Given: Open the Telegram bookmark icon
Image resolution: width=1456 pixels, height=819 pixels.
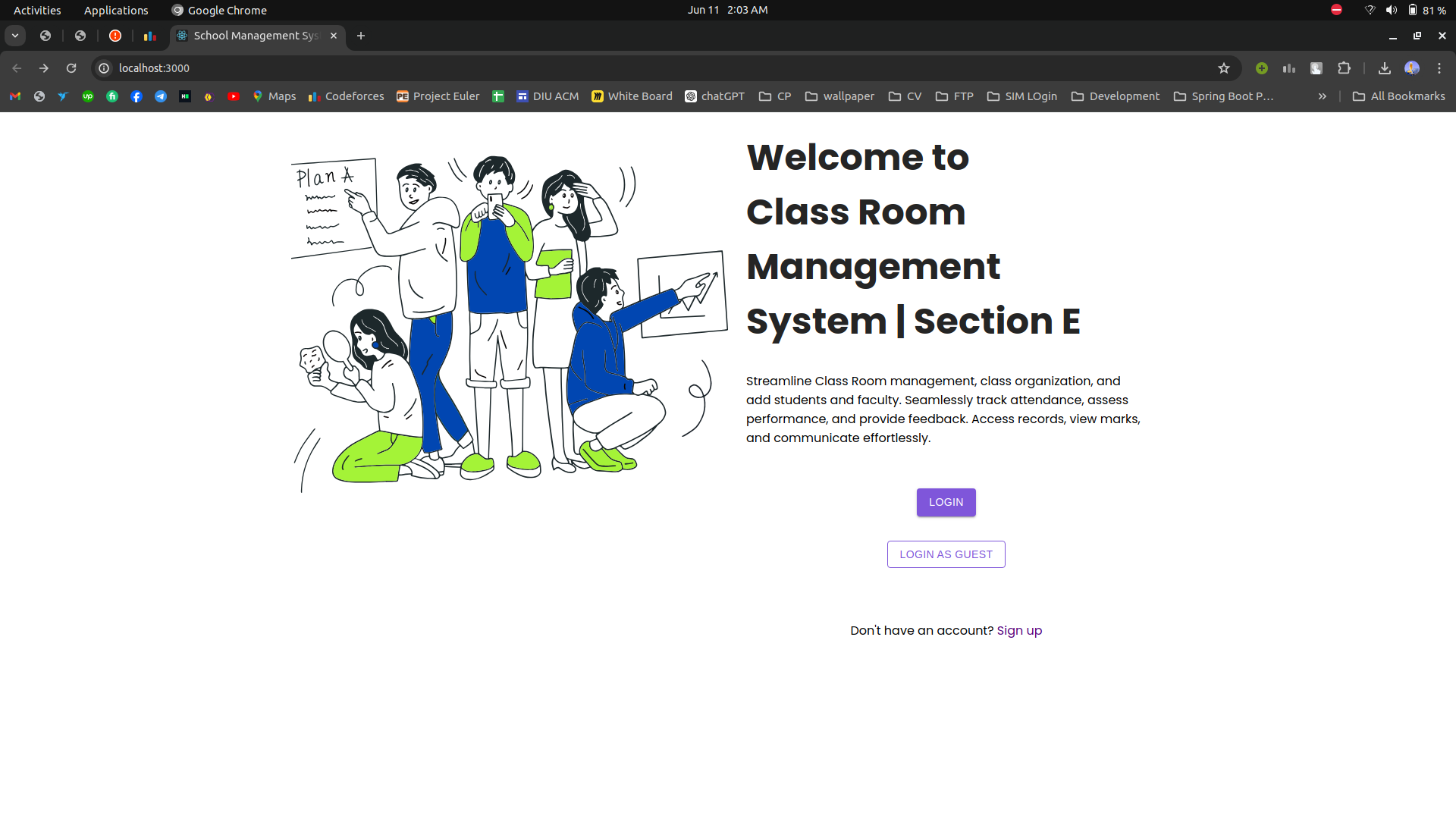Looking at the screenshot, I should [x=161, y=96].
